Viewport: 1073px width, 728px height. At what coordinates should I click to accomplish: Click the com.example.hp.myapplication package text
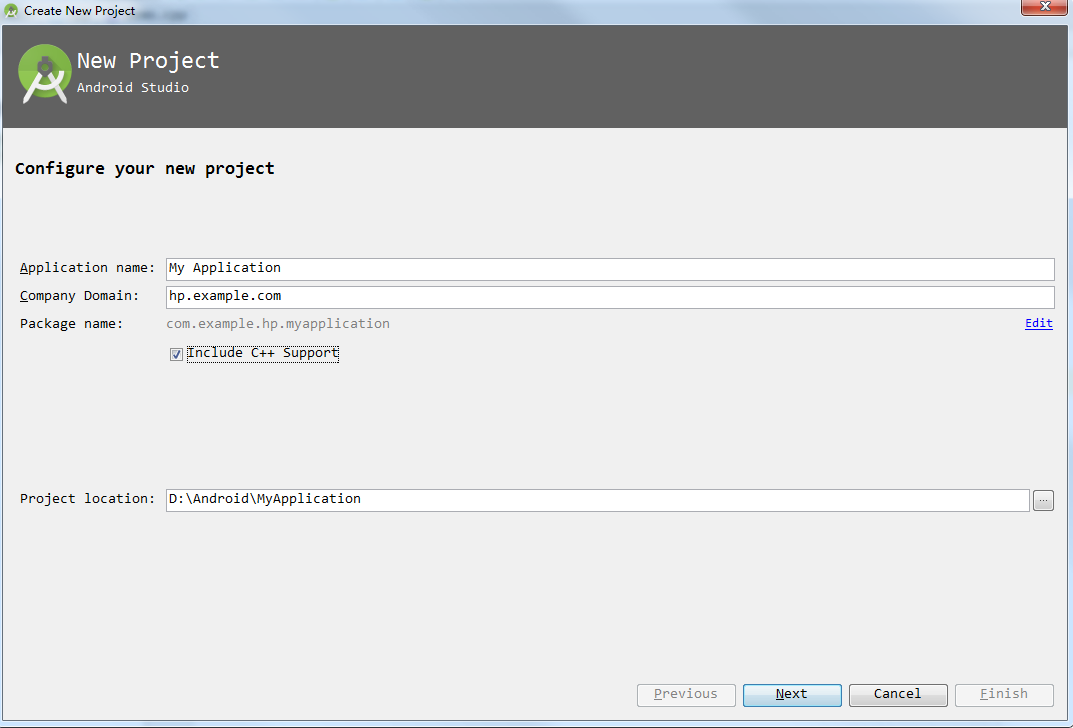click(278, 324)
